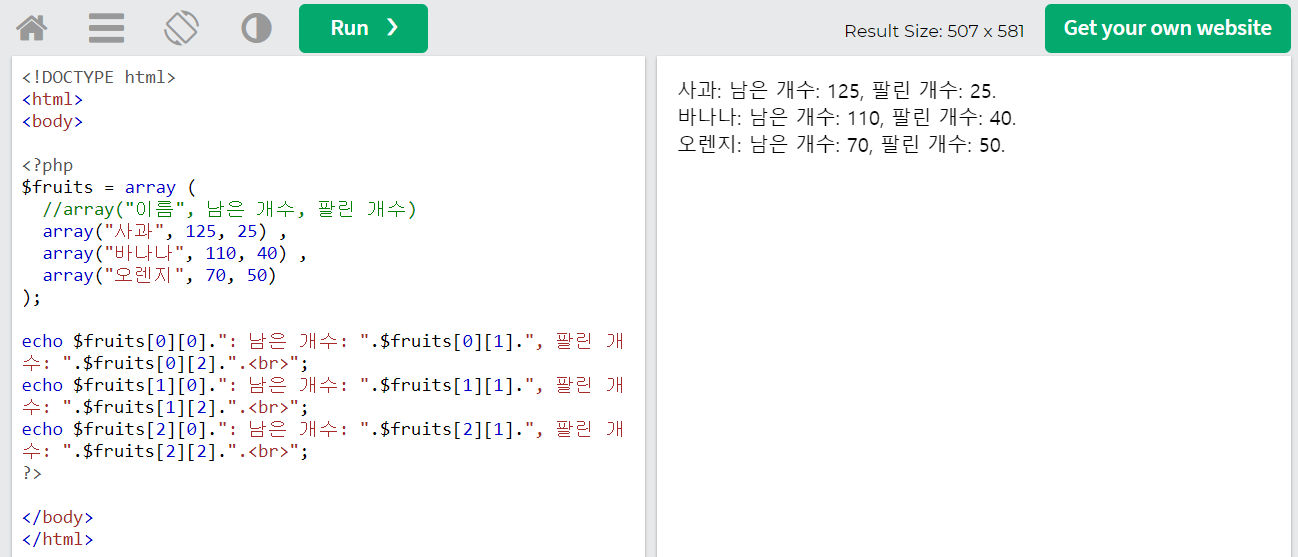
Task: Click the output line starting 바나나
Action: click(847, 117)
